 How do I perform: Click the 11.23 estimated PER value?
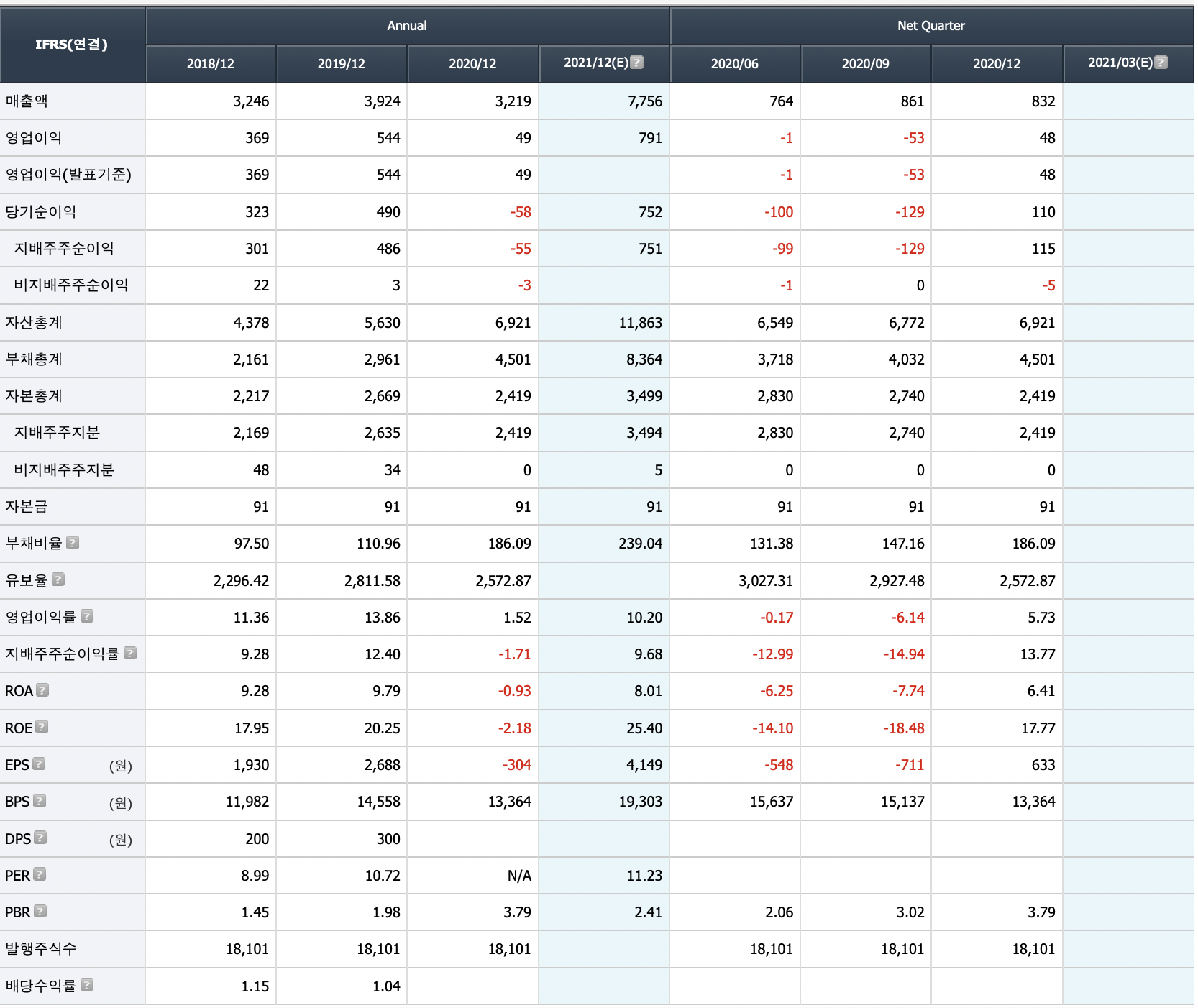coord(644,876)
